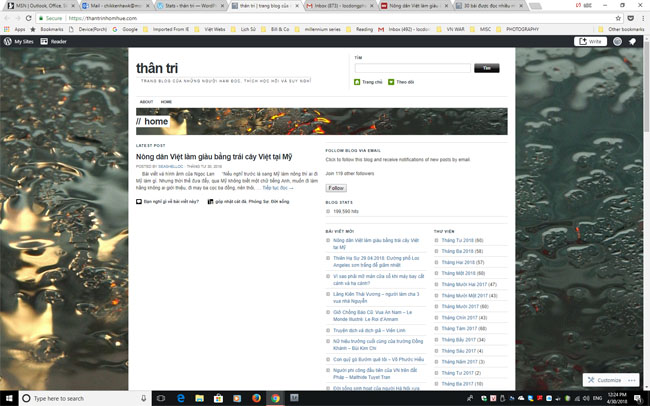The image size is (650, 406).
Task: Click the green Theo dõi RSS icon
Action: 391,82
